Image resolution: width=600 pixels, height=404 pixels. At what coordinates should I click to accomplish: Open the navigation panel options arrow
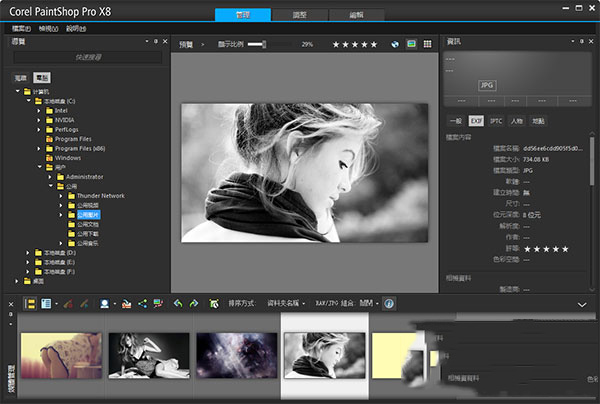tap(147, 41)
